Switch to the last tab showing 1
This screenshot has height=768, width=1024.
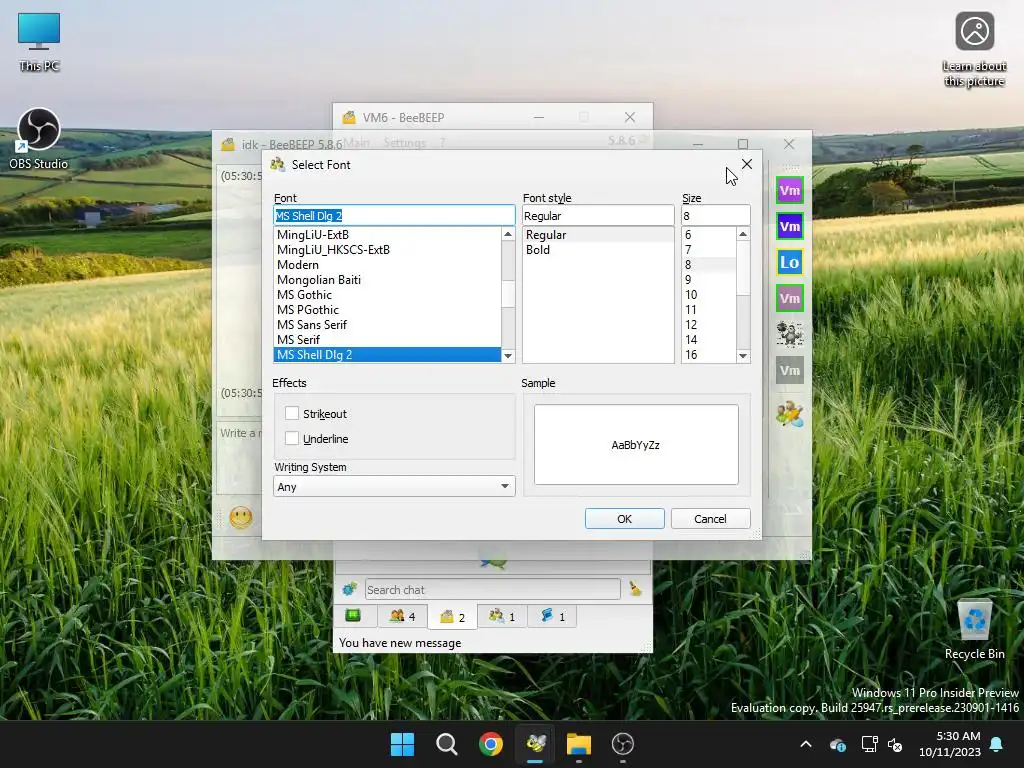click(552, 616)
